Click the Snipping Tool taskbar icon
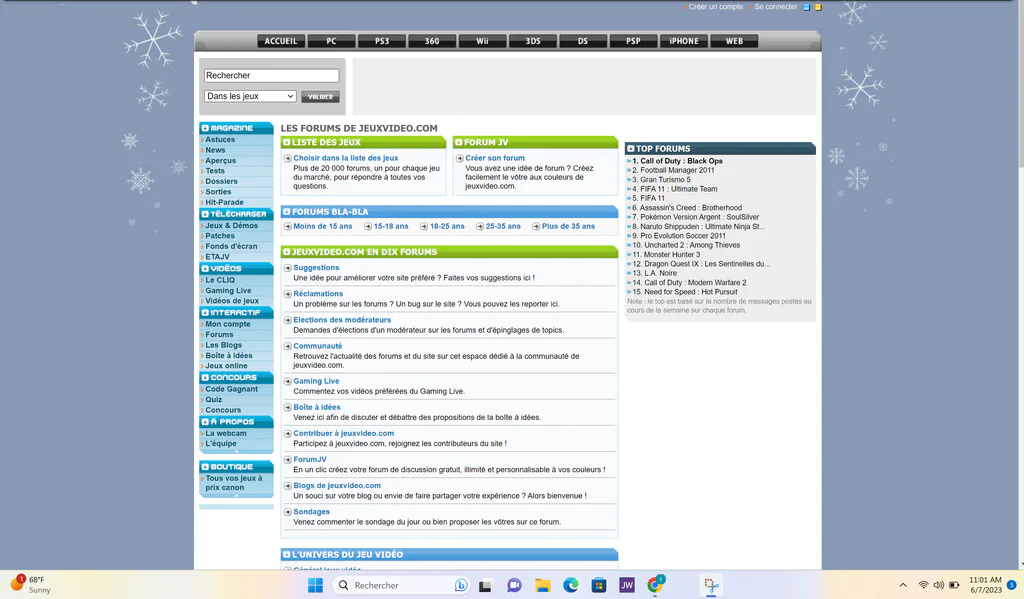 [711, 585]
